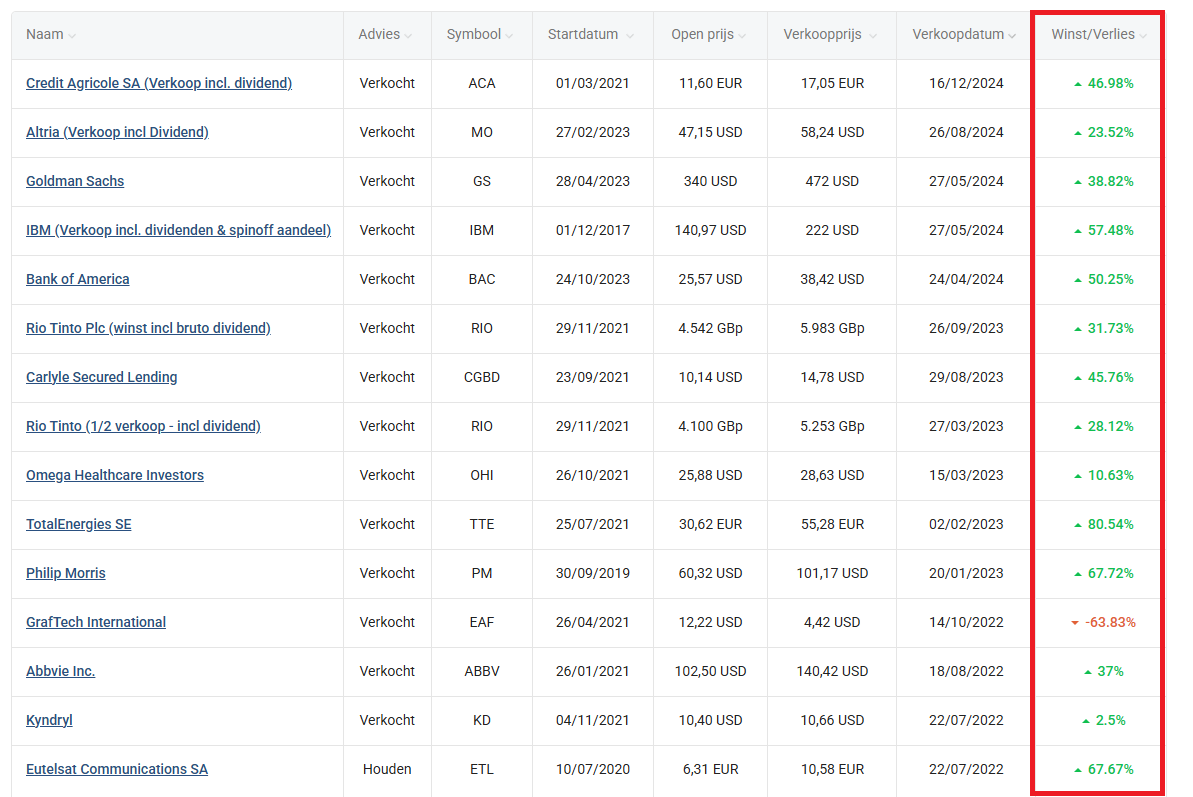Open the TotalEnergies SE link
Screen dimensions: 1193x797
(78, 524)
